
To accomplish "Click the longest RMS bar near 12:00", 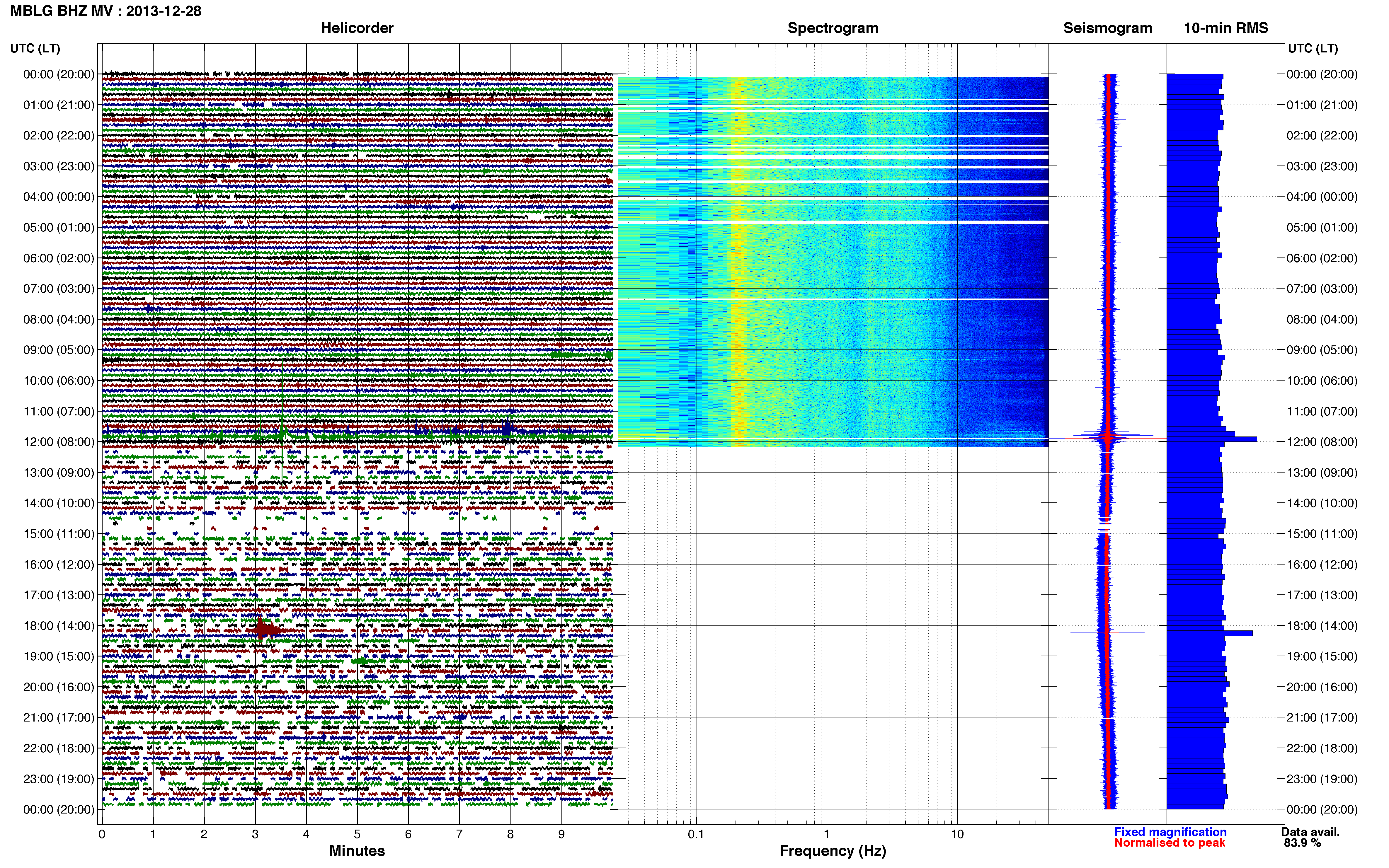I will tap(1212, 439).
